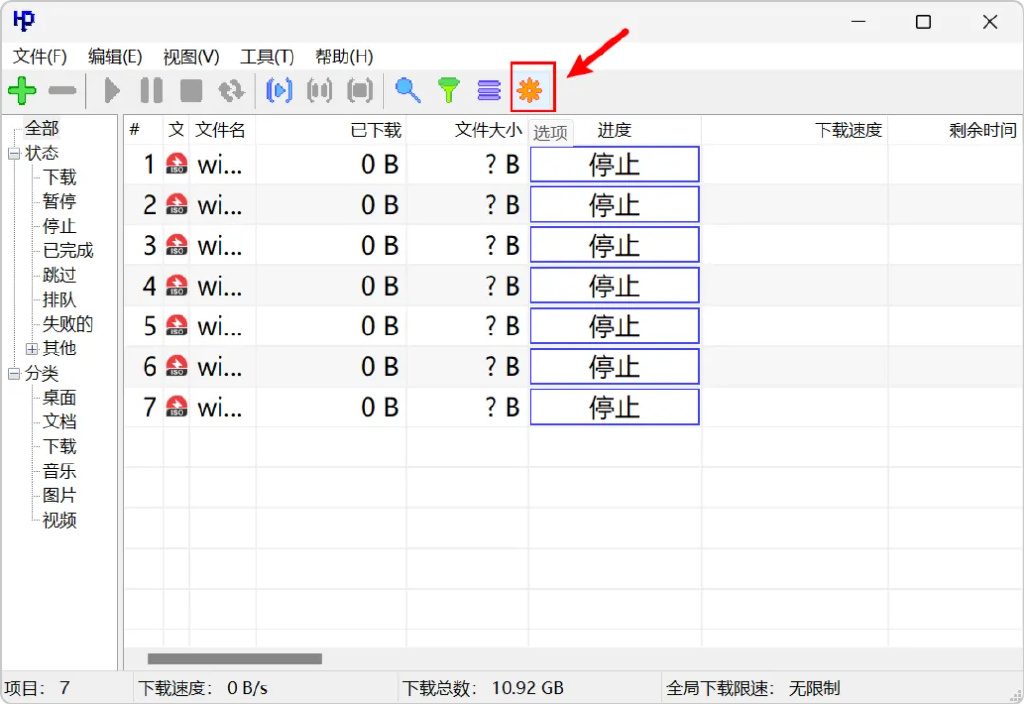
Task: Open options via the orange gear icon
Action: 530,91
